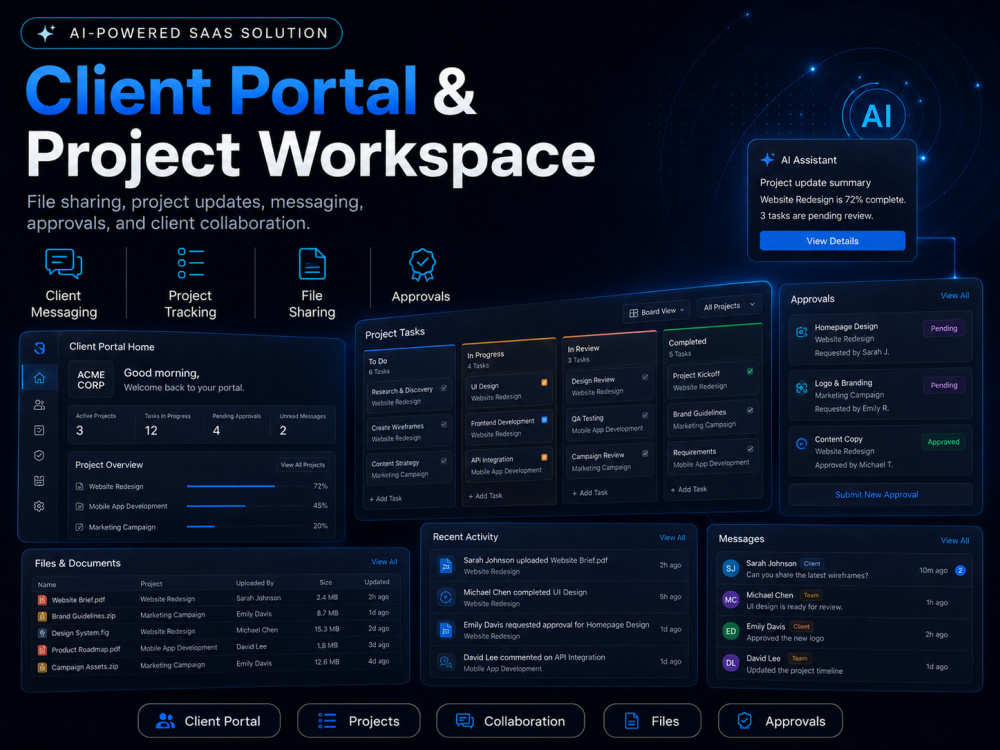
Task: Click ACME CORP logo tile
Action: 91,379
